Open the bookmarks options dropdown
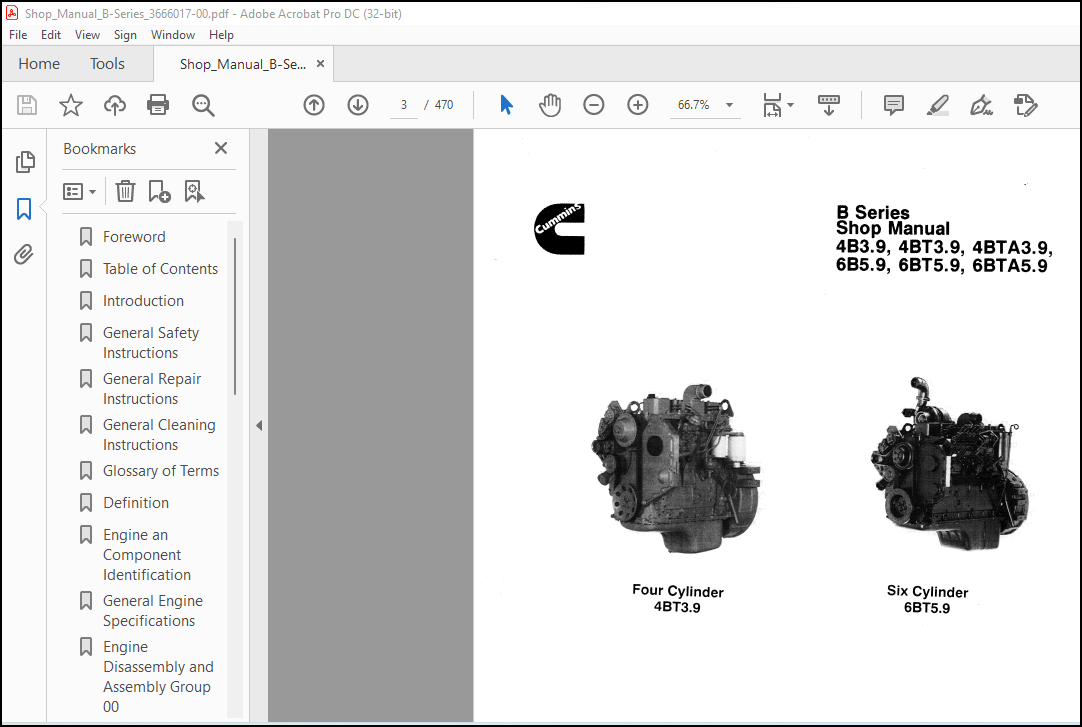This screenshot has height=727, width=1082. click(79, 191)
